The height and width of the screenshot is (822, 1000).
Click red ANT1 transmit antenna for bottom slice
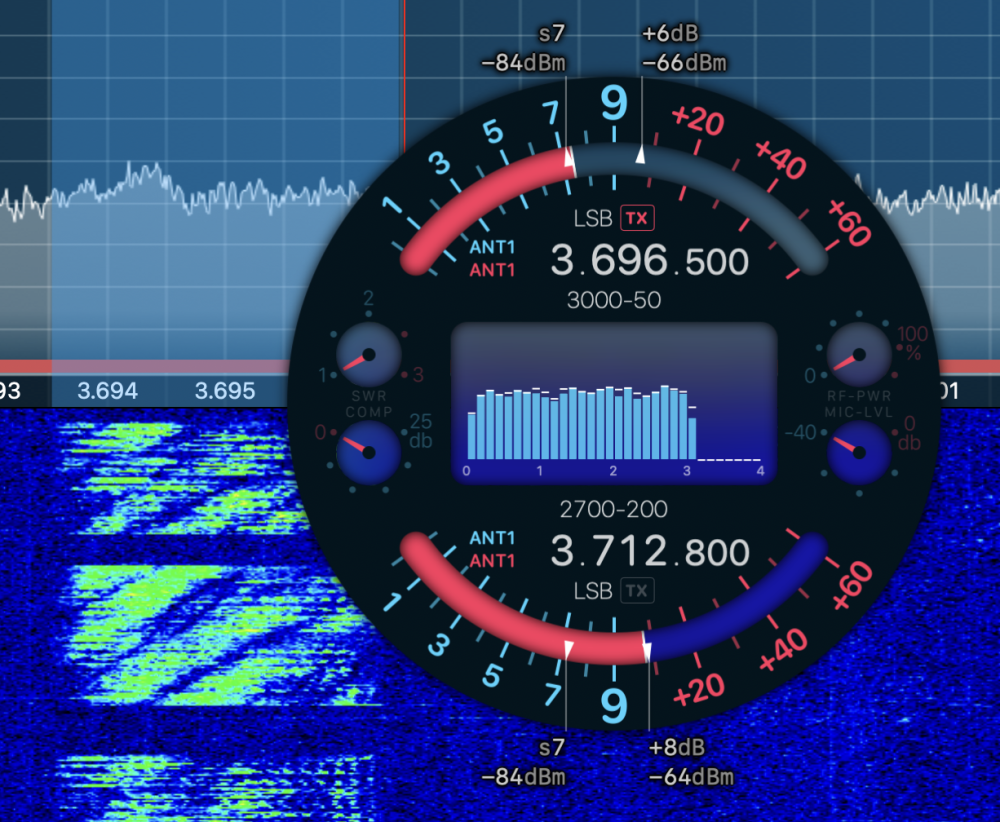(x=492, y=561)
